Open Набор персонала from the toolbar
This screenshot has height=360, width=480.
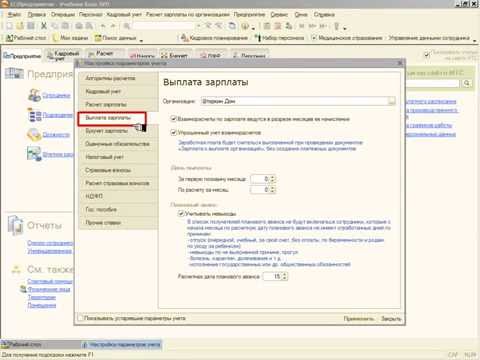(x=279, y=38)
